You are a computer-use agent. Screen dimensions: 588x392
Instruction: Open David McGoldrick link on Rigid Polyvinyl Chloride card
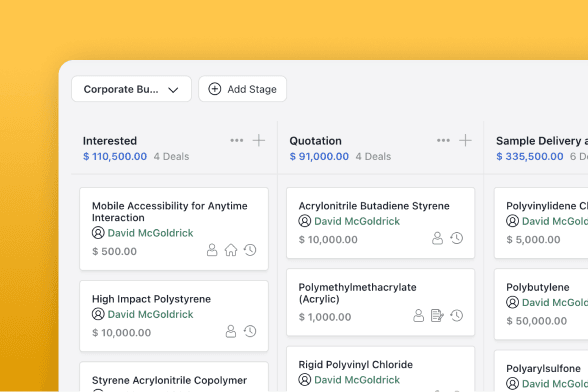(x=357, y=380)
